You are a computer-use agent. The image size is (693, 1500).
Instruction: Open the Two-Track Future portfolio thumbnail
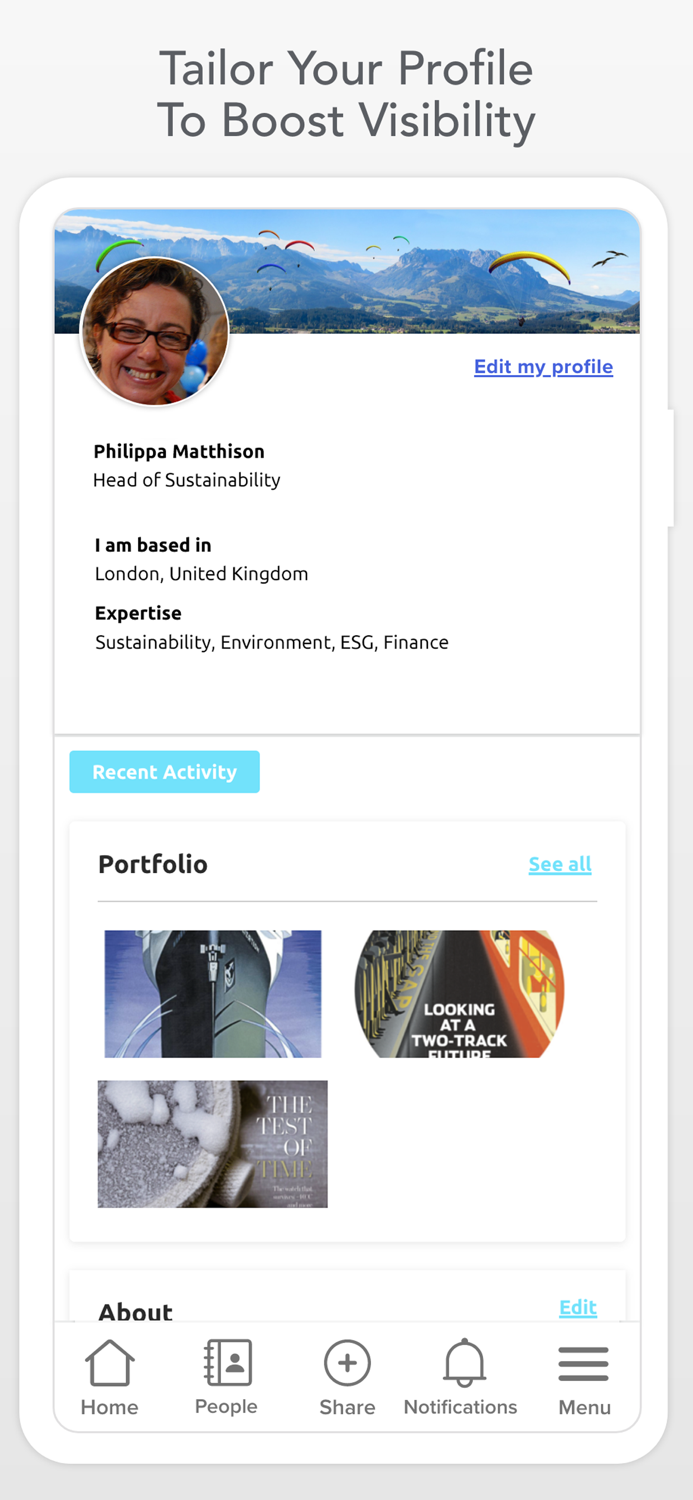459,994
